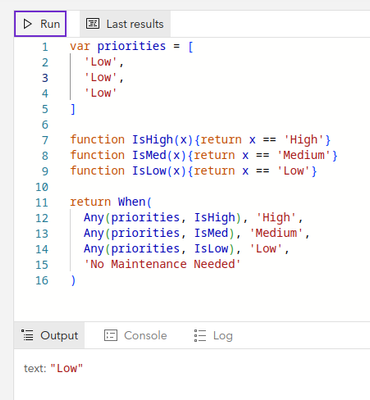
Task: Click the IsMed function definition line
Action: pos(204,155)
